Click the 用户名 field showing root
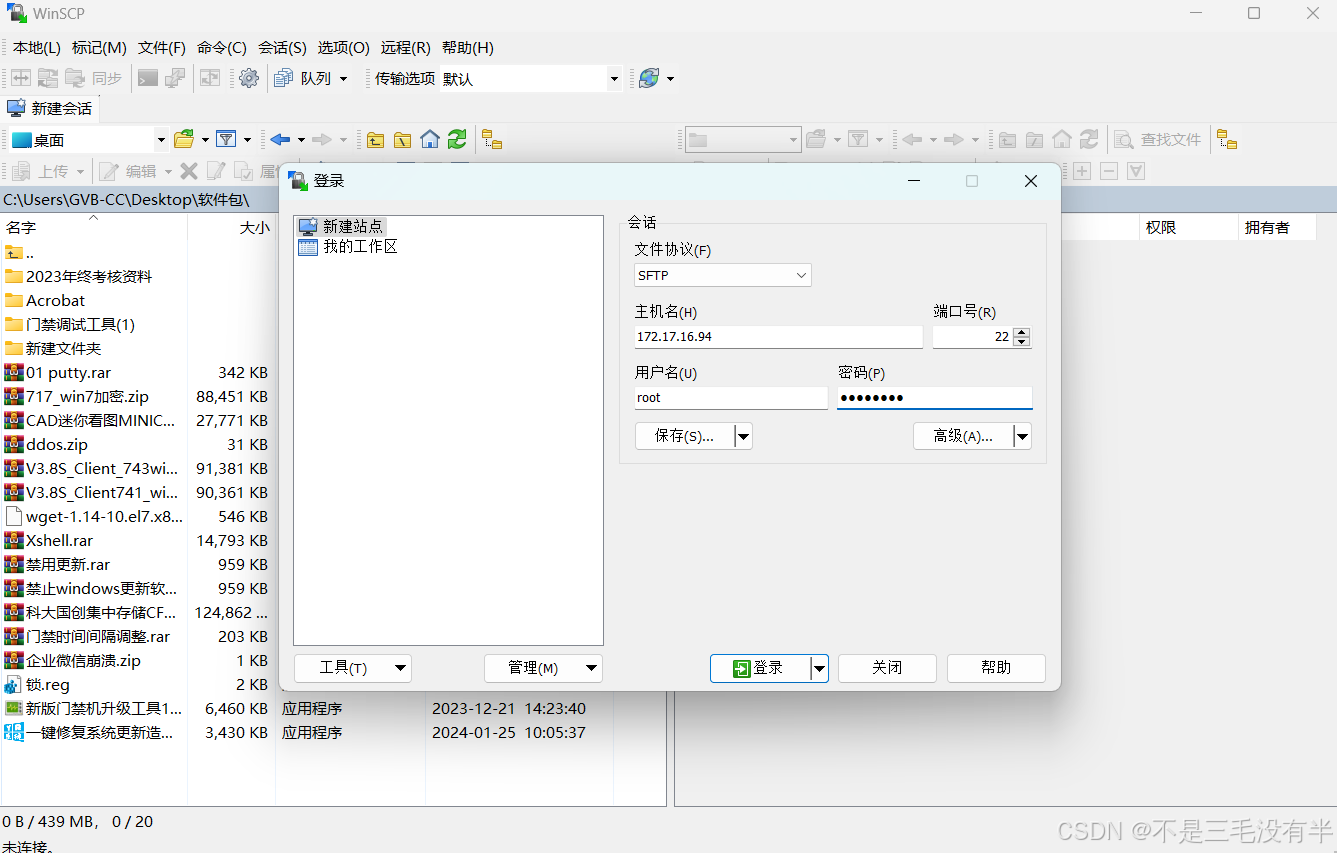Viewport: 1337px width, 853px height. click(731, 397)
